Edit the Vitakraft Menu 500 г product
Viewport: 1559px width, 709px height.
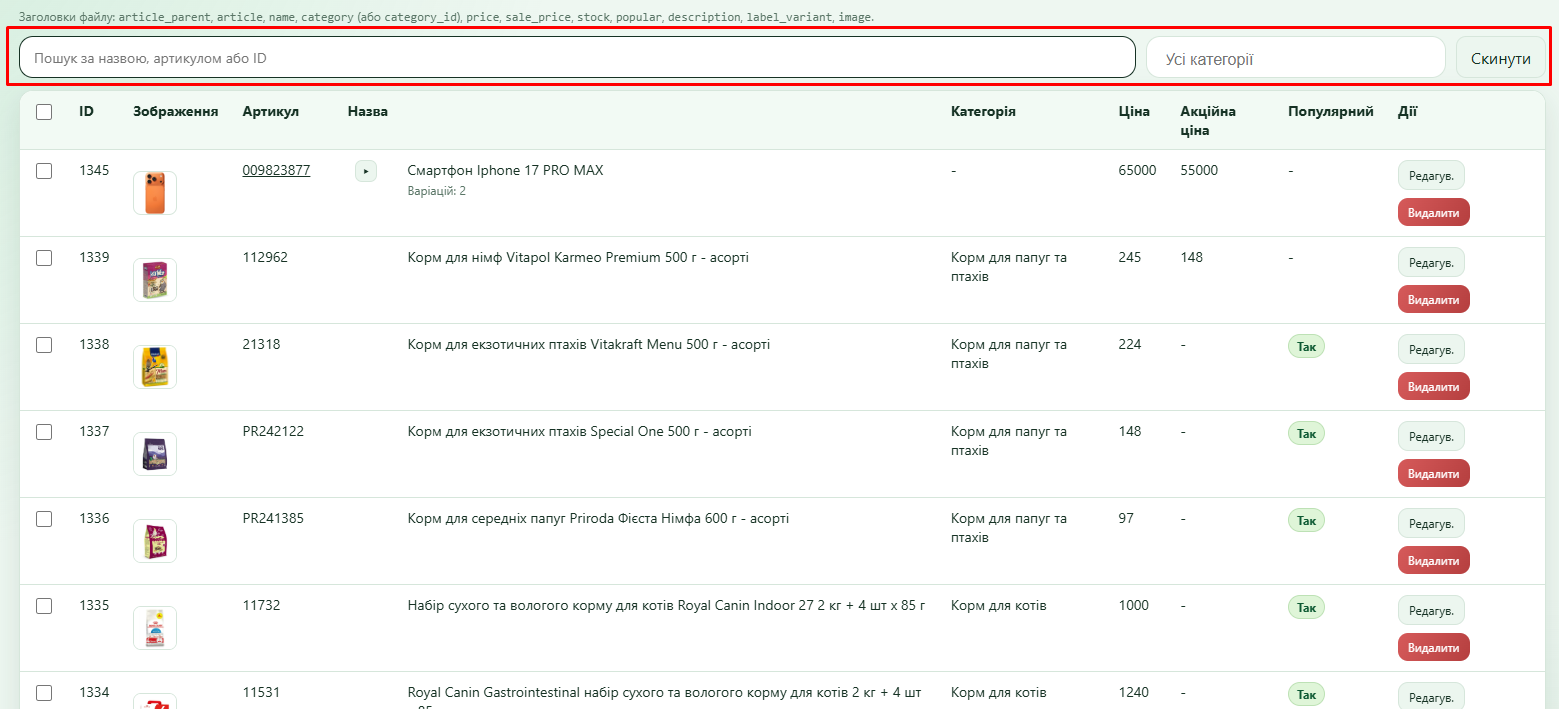1431,350
